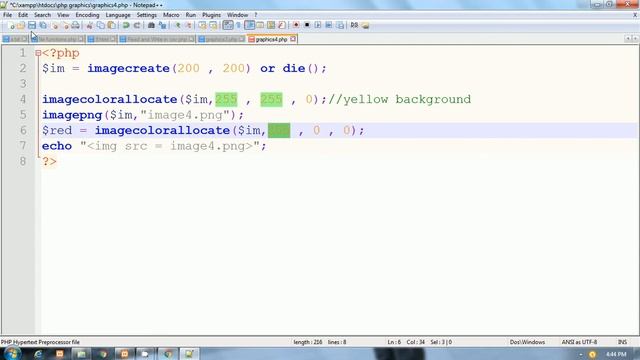Click the Replace toolbar icon
Screen dimensions: 640x360
click(162, 25)
